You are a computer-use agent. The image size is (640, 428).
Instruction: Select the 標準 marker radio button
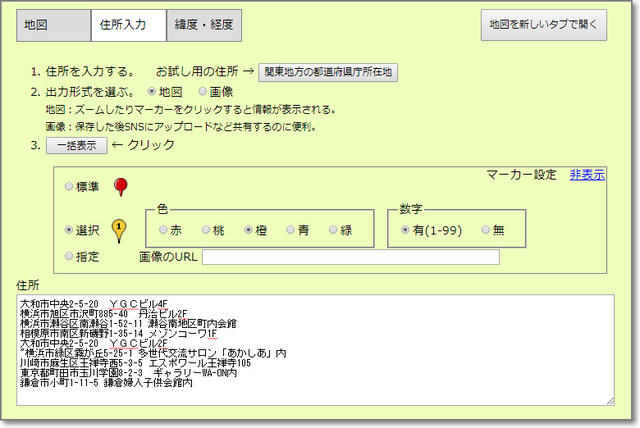69,187
